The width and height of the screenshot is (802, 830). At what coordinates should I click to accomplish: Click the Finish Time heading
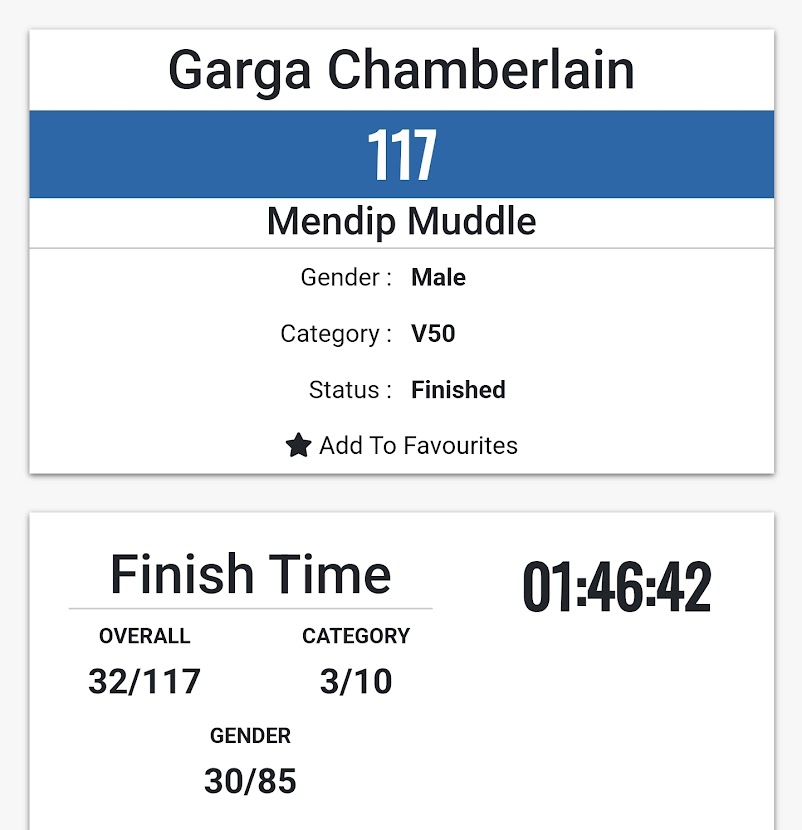point(250,574)
